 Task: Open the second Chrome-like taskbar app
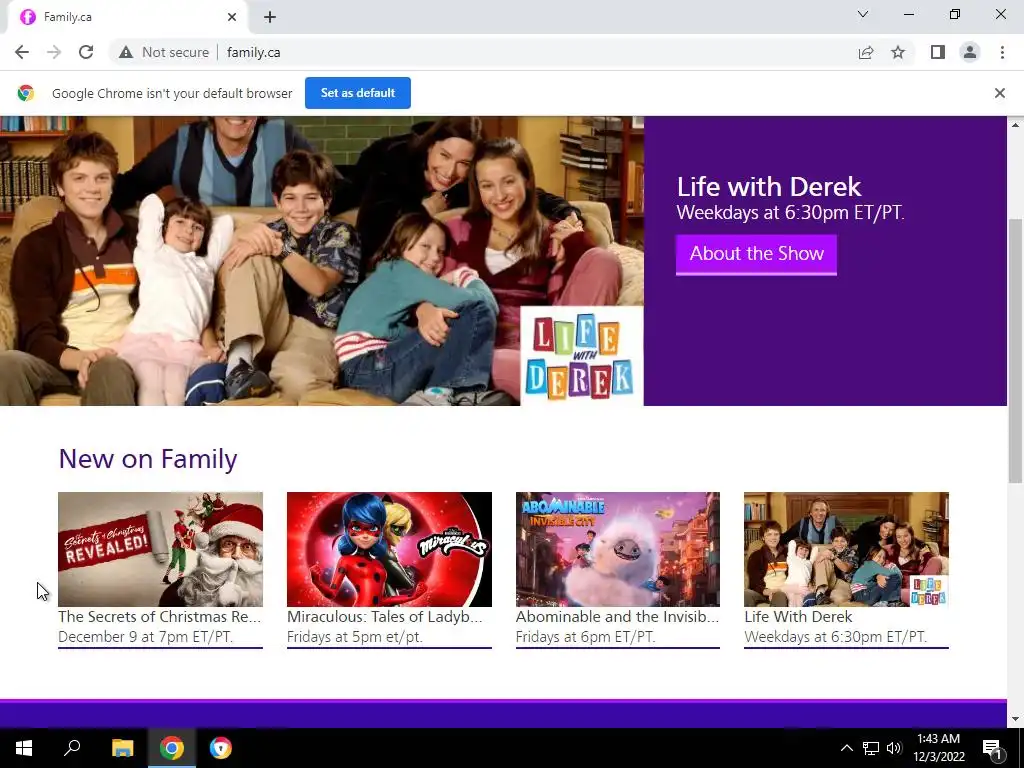pyautogui.click(x=221, y=748)
